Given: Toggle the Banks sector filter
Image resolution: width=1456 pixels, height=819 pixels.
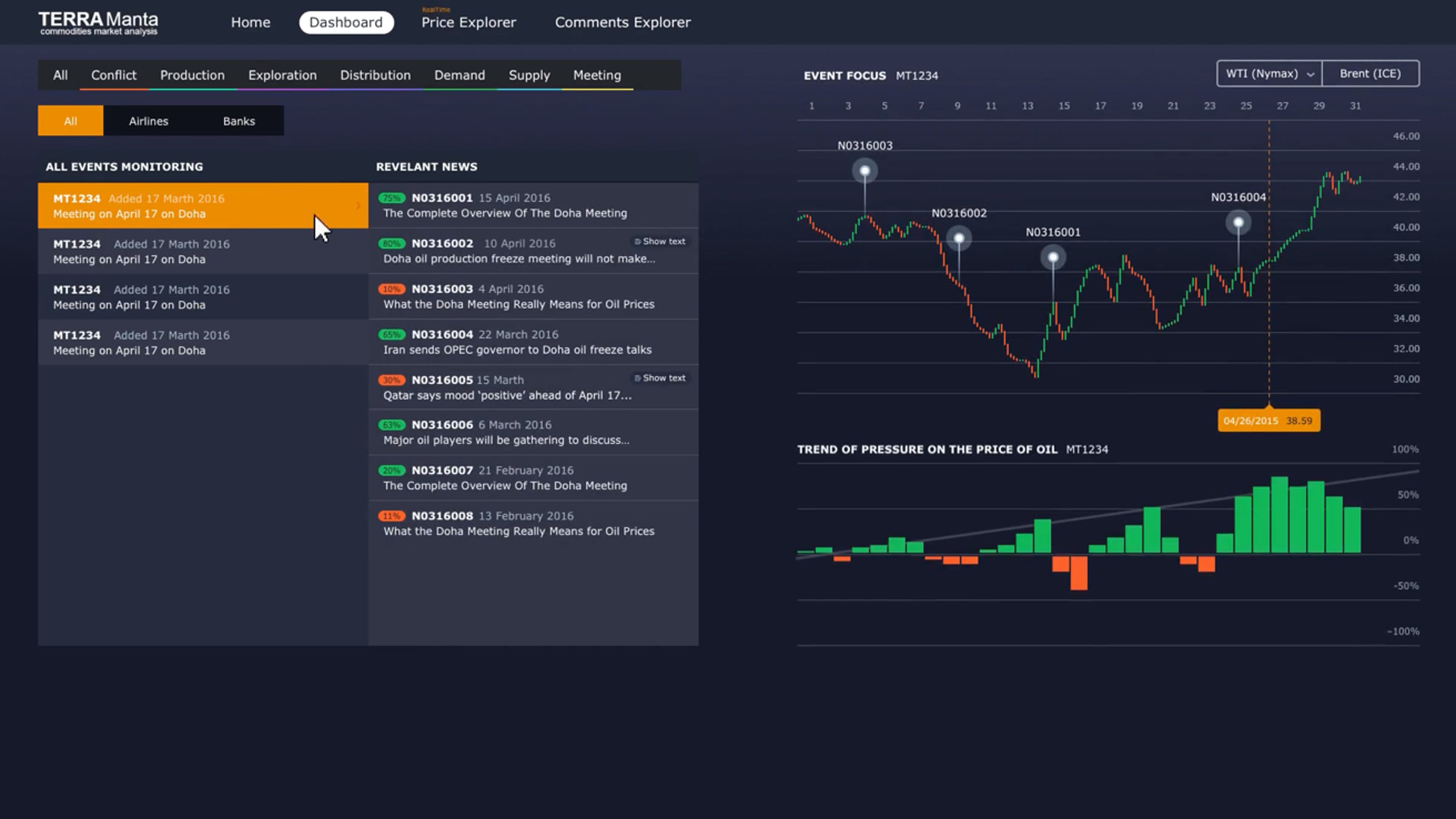Looking at the screenshot, I should click(239, 121).
